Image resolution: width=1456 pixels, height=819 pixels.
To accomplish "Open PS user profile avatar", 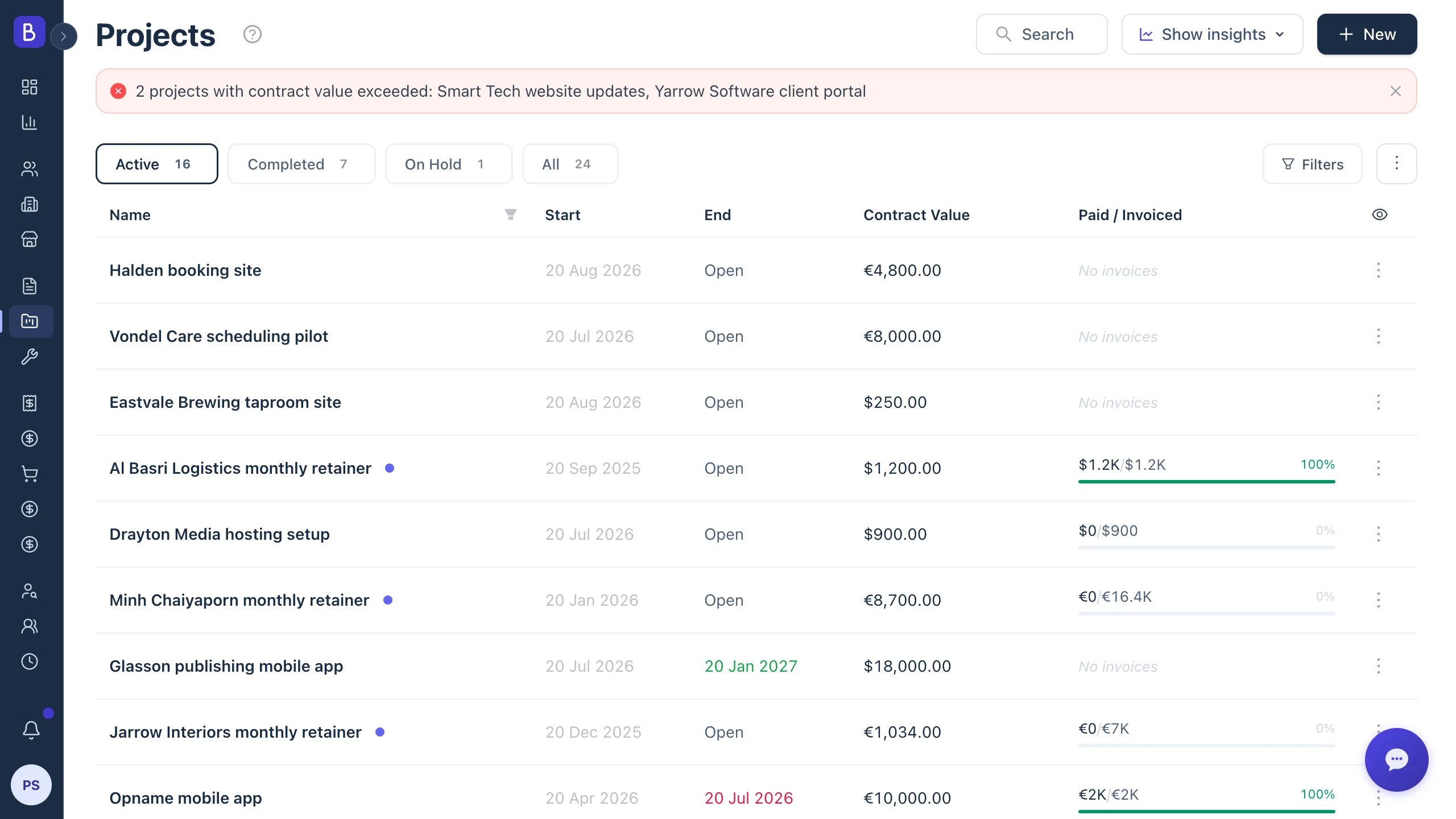I will pos(31,785).
